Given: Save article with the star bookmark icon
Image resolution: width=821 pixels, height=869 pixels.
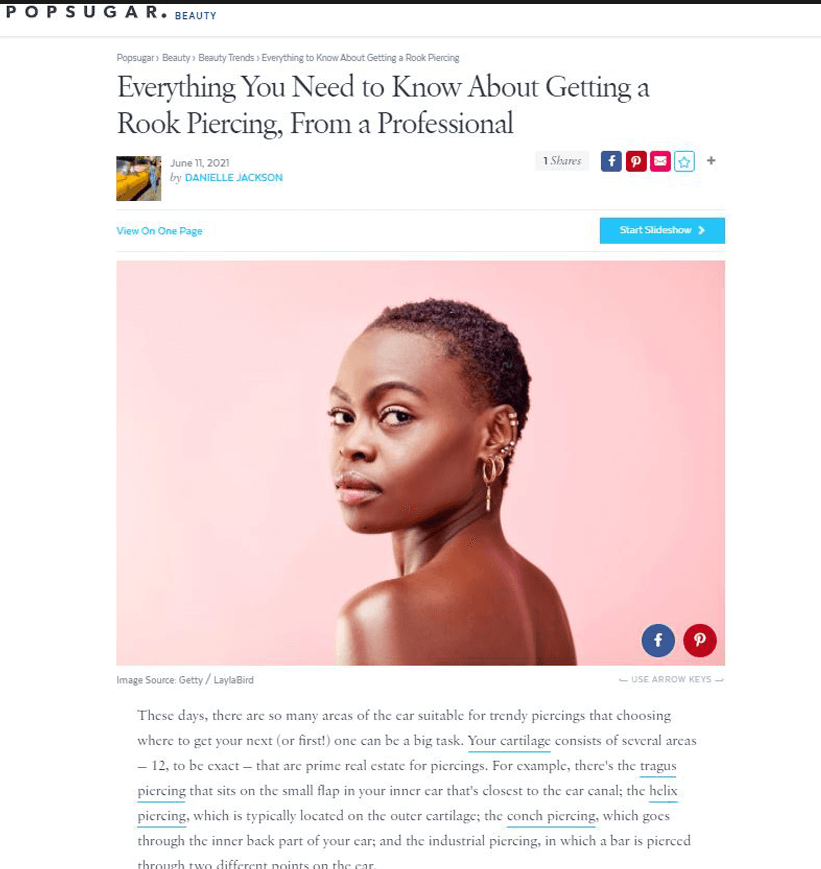Looking at the screenshot, I should pos(685,161).
